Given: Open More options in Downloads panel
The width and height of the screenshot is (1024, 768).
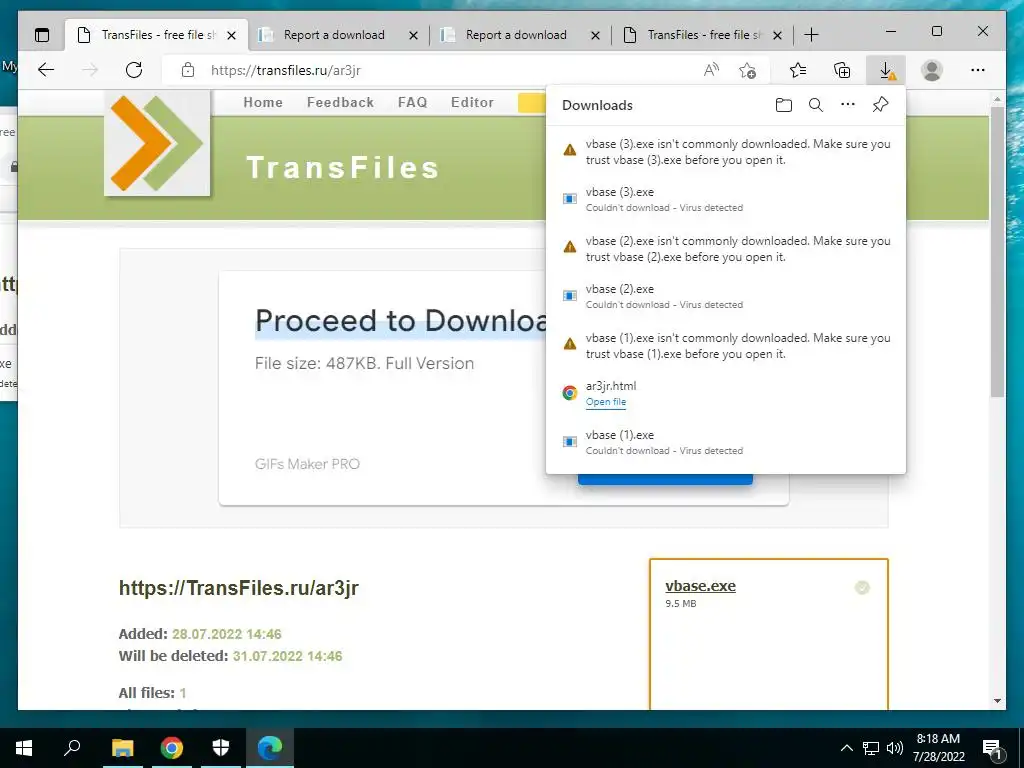Looking at the screenshot, I should point(848,104).
